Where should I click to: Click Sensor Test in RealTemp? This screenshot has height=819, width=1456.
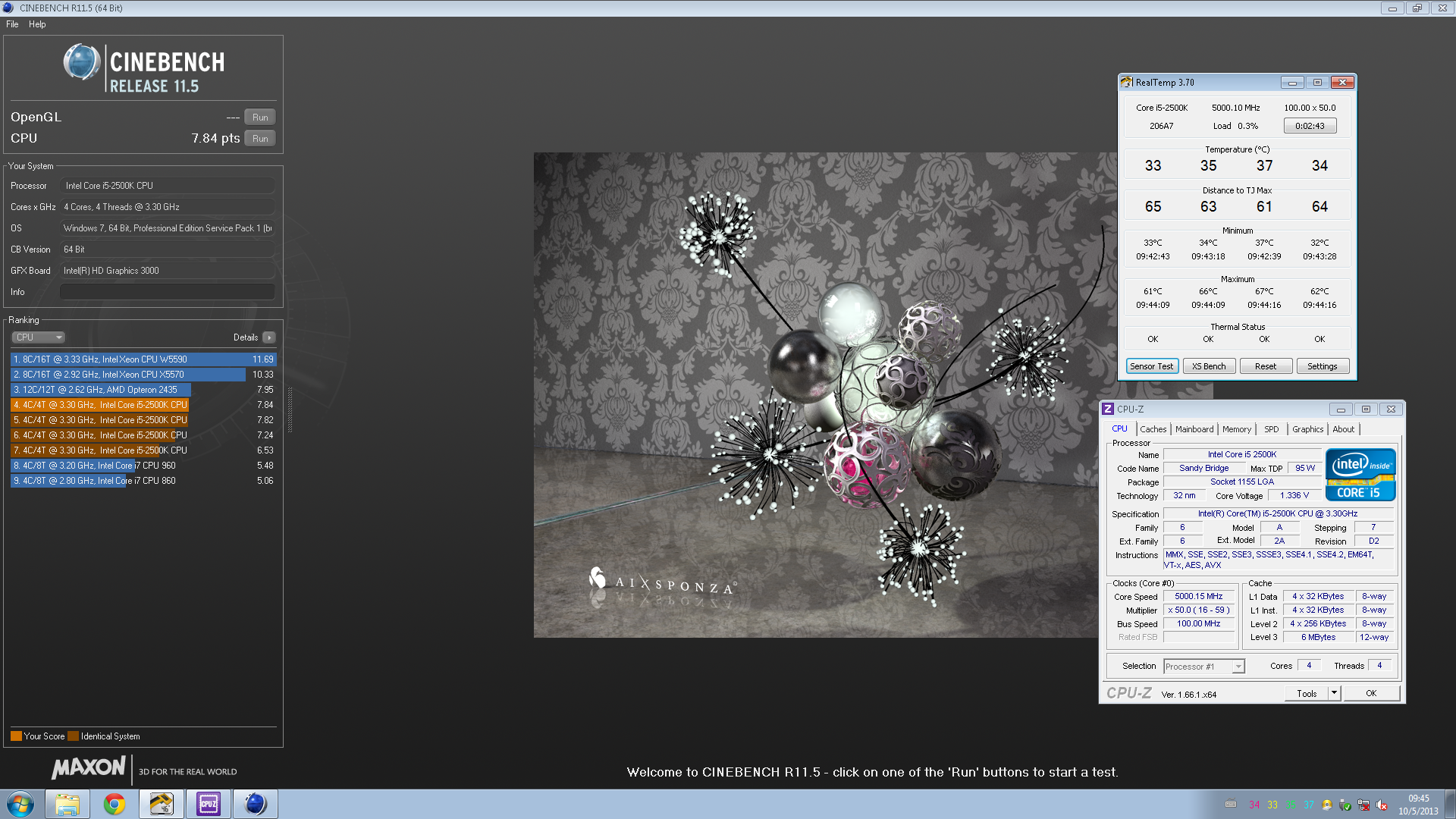[x=1151, y=366]
